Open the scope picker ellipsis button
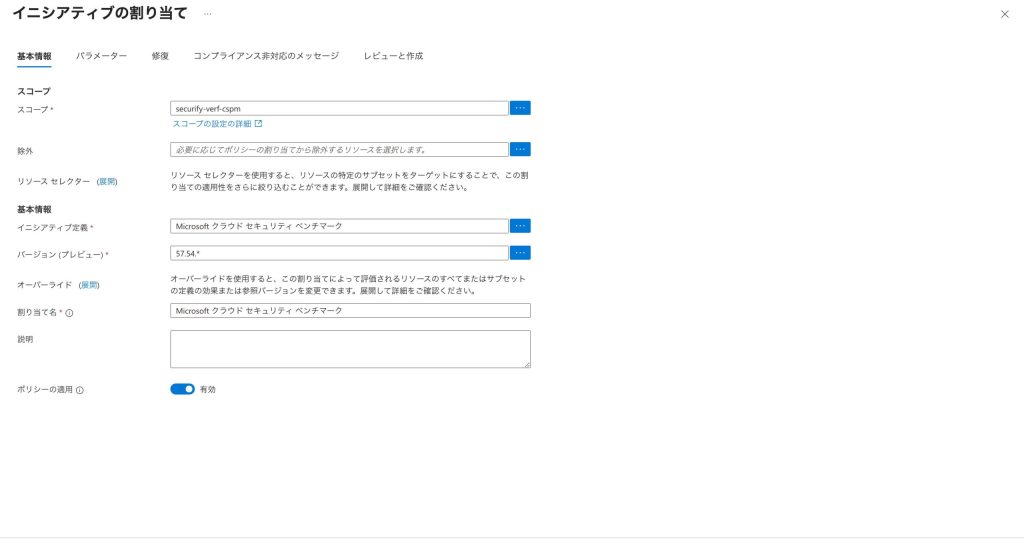 coord(520,108)
